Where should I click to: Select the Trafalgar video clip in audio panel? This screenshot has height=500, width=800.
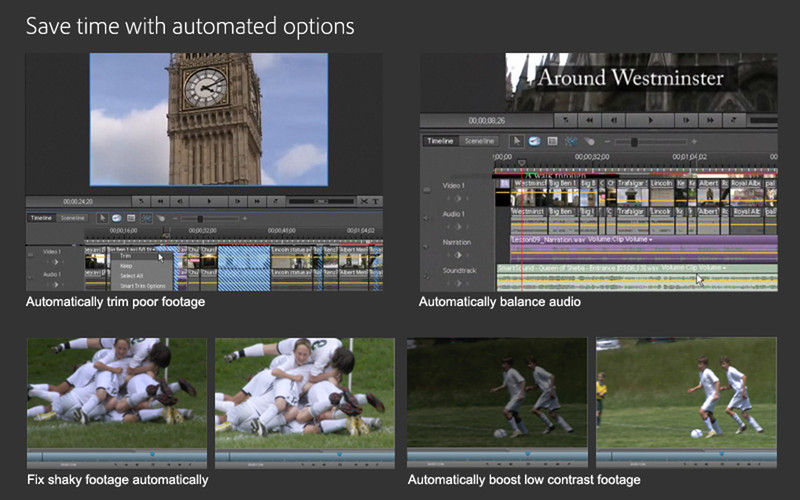click(633, 192)
